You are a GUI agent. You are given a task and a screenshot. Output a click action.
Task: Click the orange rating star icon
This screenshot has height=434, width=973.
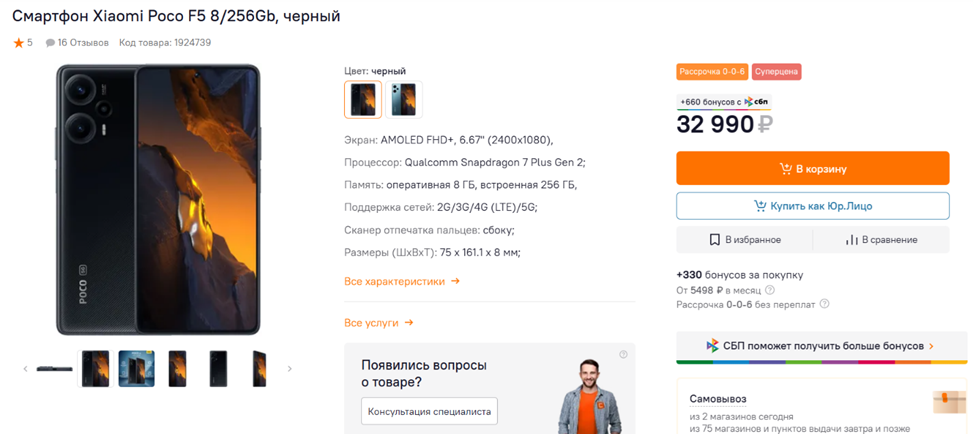[x=18, y=43]
